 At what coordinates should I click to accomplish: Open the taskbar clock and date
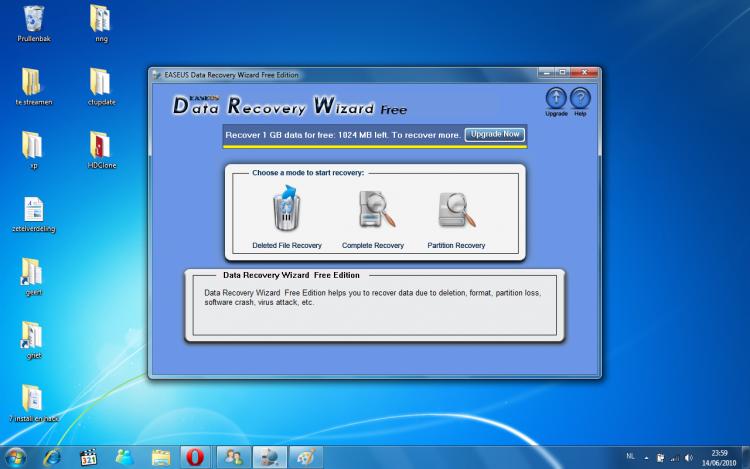(x=720, y=456)
